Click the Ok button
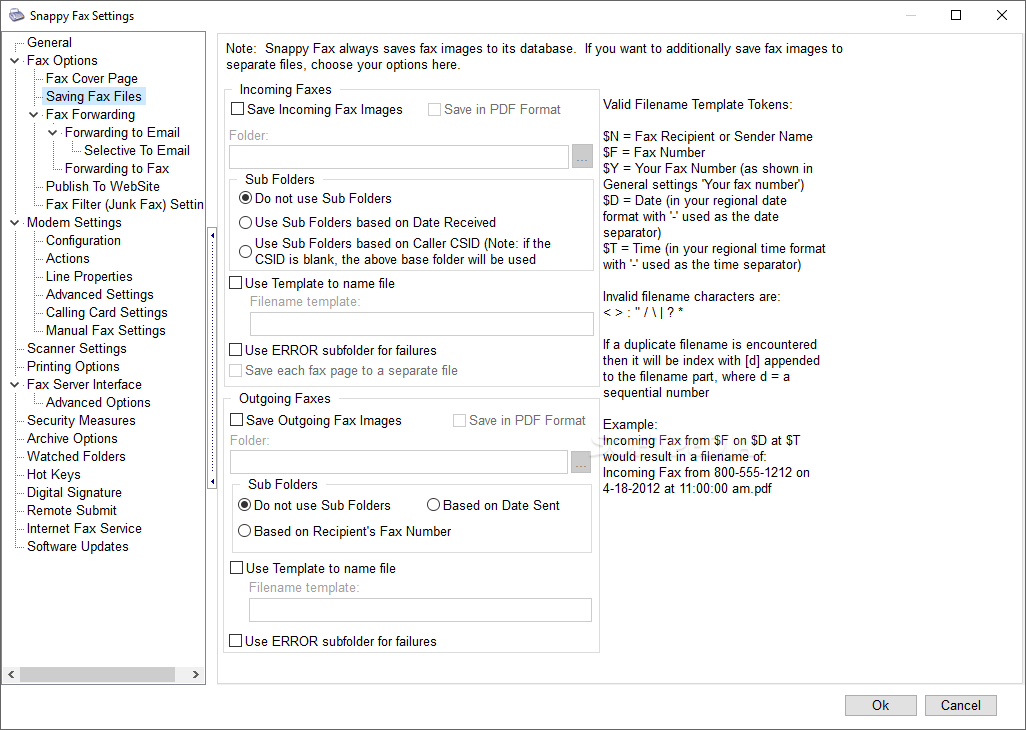Image resolution: width=1026 pixels, height=730 pixels. [x=881, y=705]
